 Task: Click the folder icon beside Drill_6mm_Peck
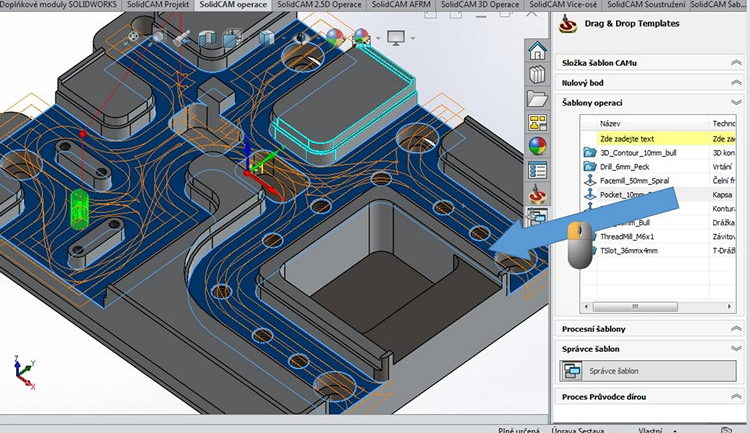click(x=590, y=167)
